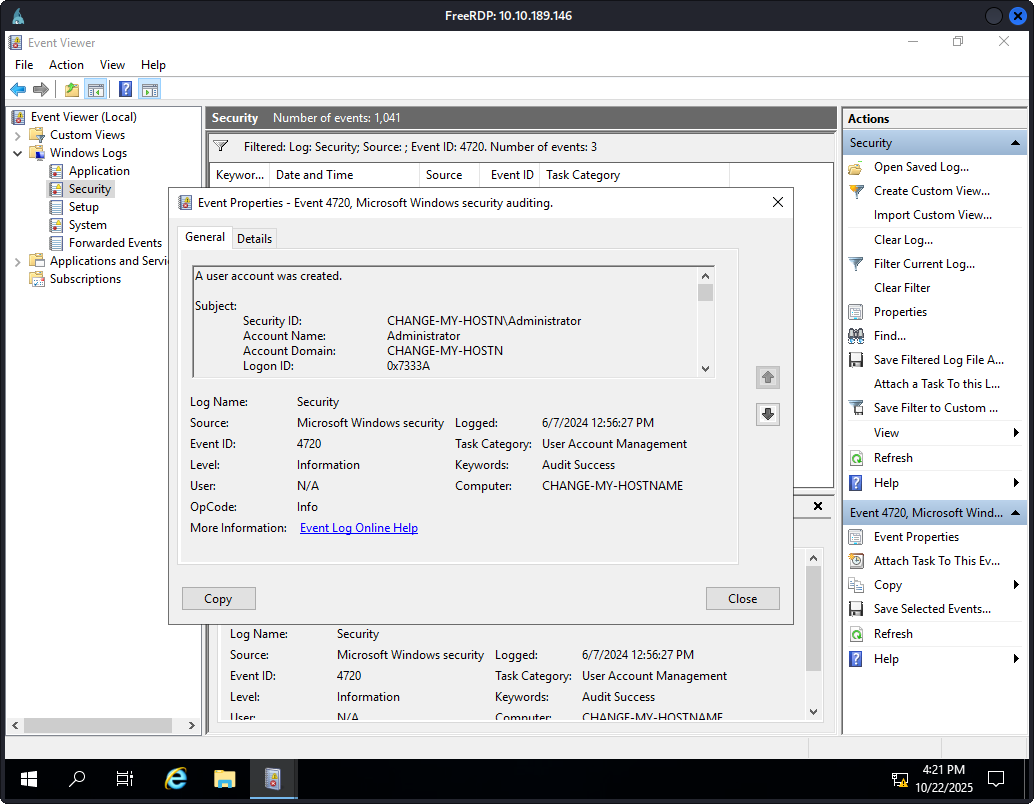Select the Security log in tree
The image size is (1034, 804).
coord(90,189)
